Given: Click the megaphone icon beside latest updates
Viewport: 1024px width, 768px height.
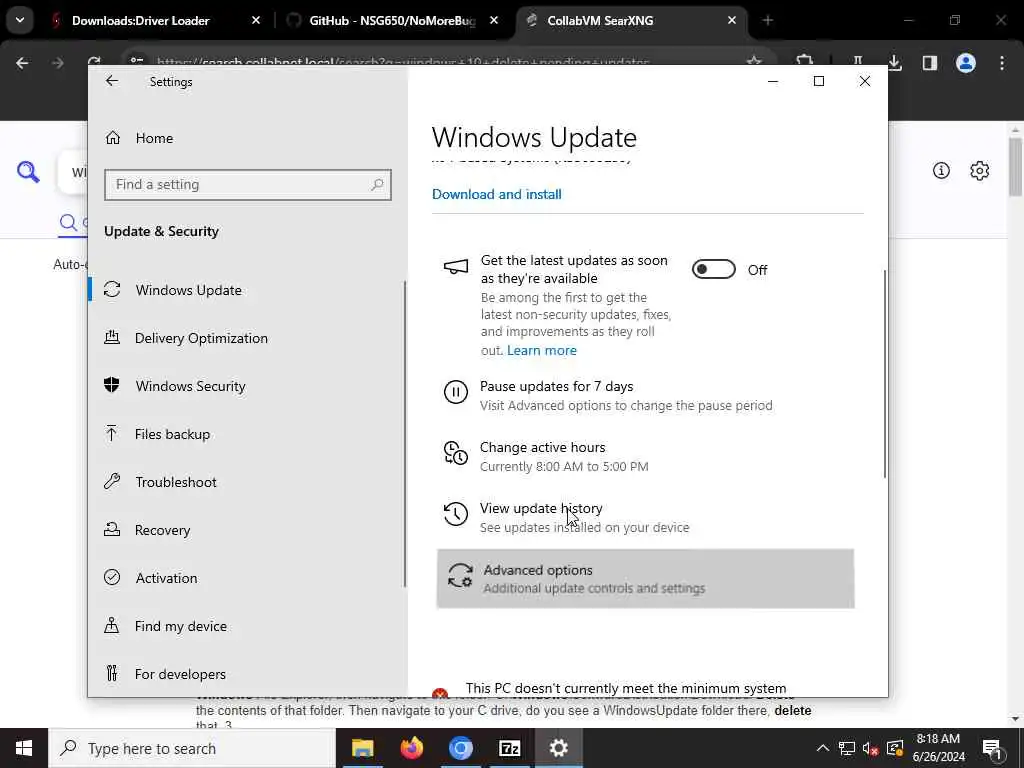Looking at the screenshot, I should coord(456,266).
